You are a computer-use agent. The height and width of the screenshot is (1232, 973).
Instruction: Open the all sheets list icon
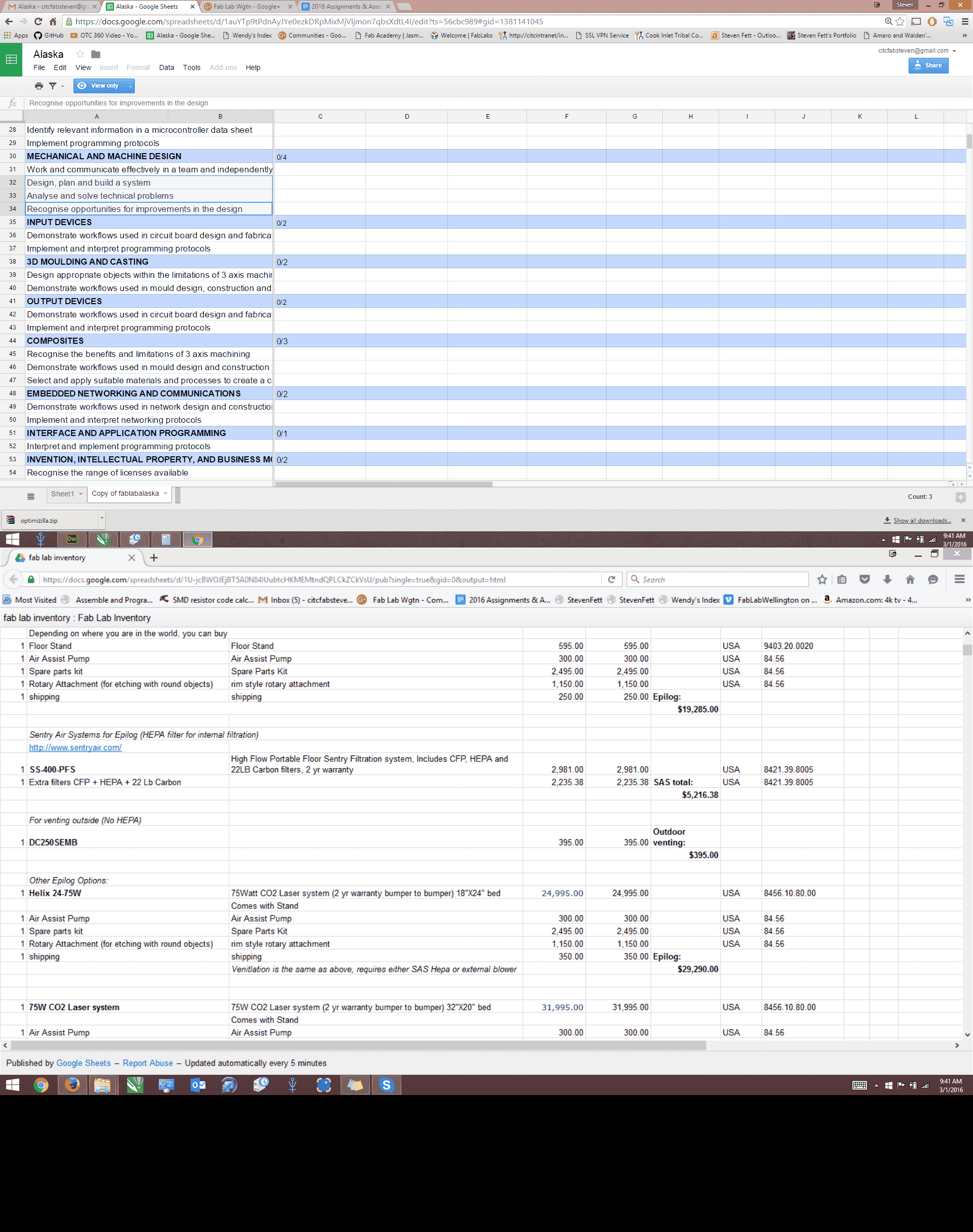pos(31,496)
